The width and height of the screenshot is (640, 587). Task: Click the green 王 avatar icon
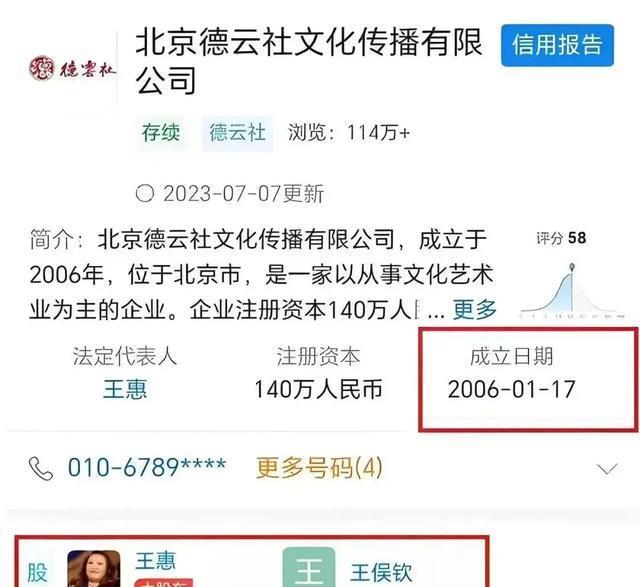[309, 567]
